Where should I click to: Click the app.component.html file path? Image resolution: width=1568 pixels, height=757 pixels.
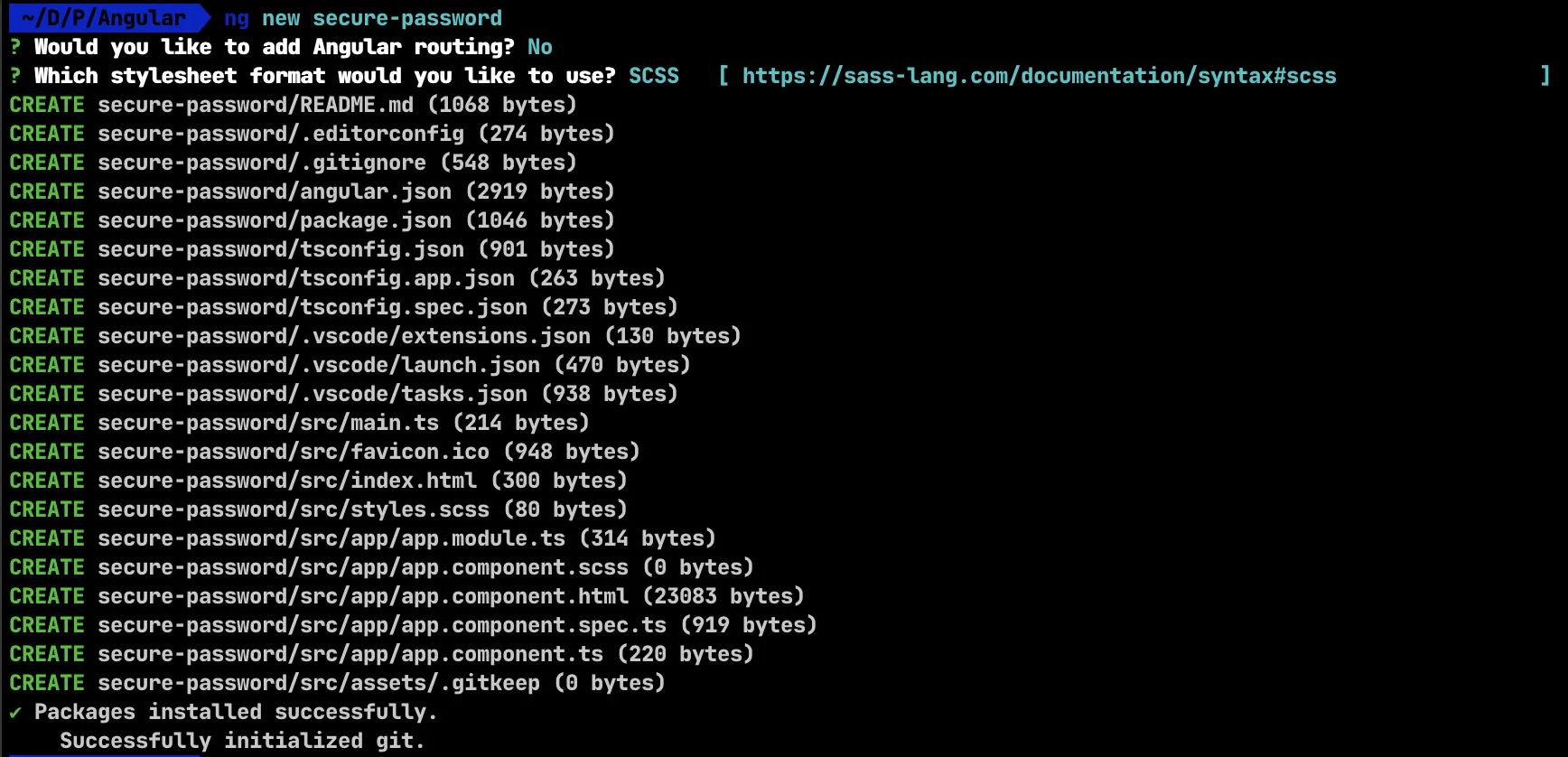363,596
